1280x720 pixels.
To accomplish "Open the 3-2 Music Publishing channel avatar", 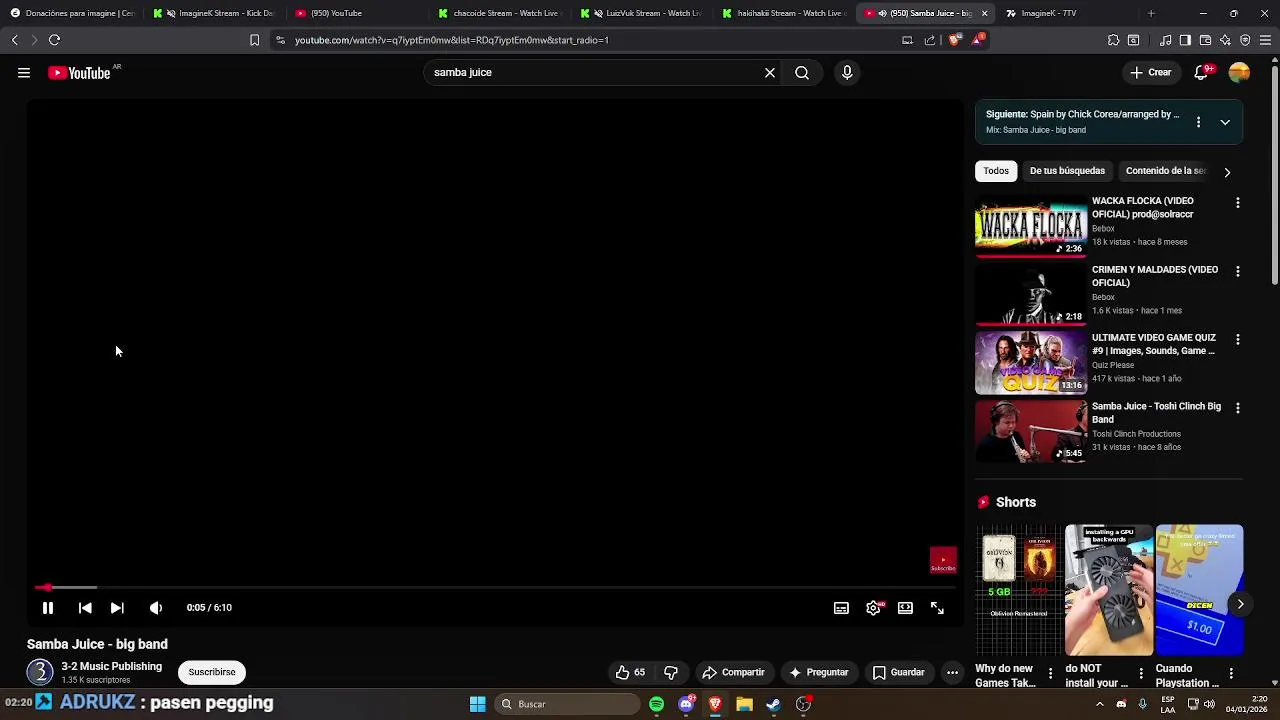I will coord(40,672).
